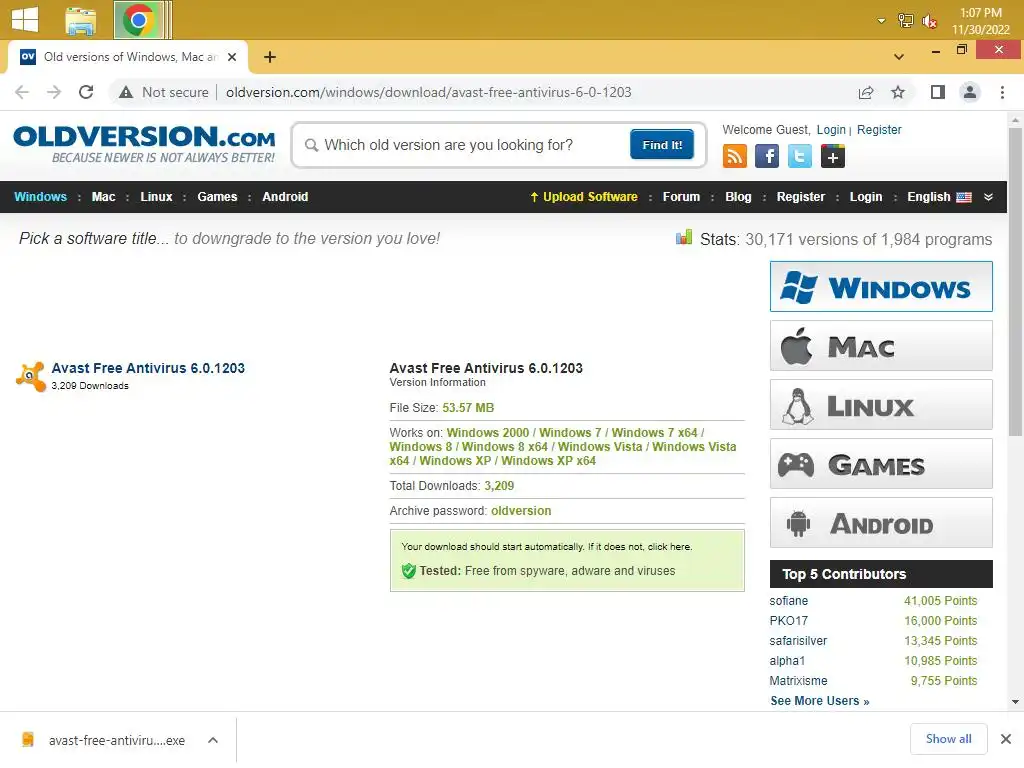Click Upload Software in the nav bar
This screenshot has height=768, width=1024.
click(x=584, y=197)
